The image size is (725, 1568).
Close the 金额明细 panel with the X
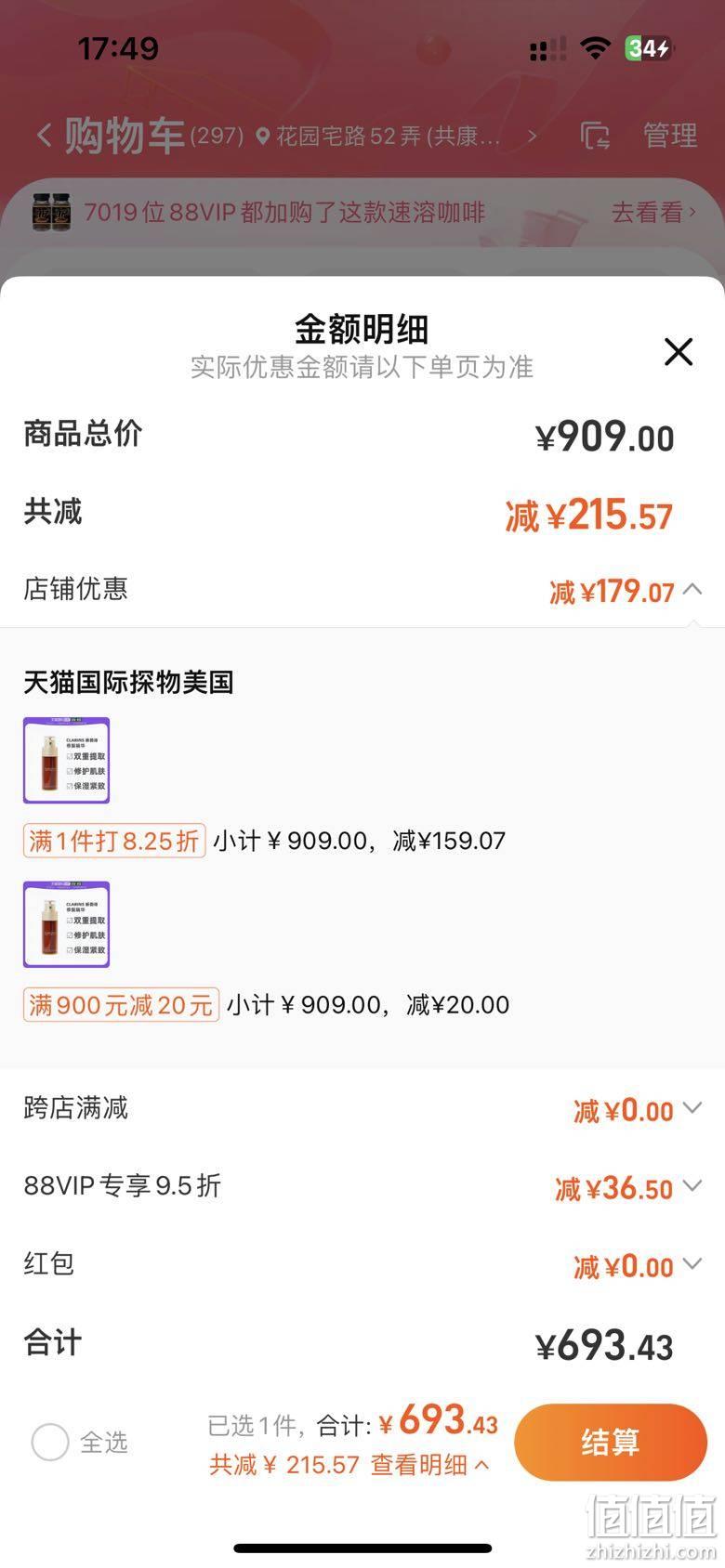tap(679, 352)
